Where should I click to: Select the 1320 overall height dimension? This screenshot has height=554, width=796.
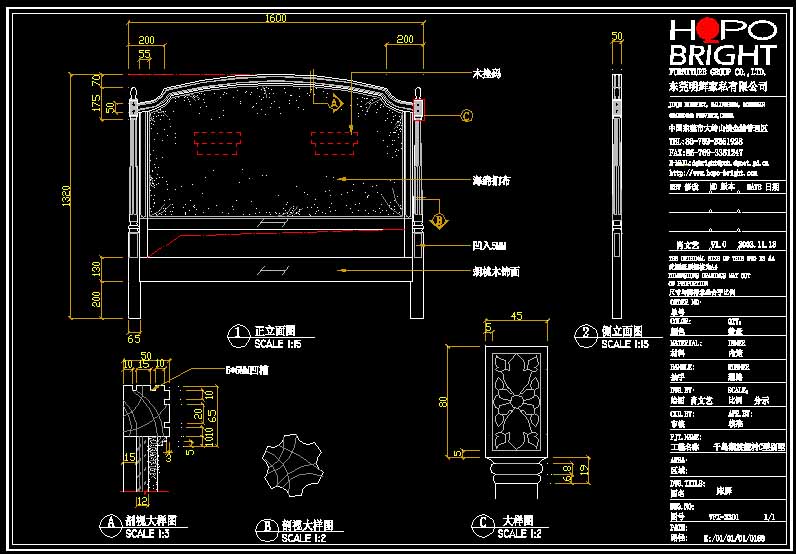[68, 196]
